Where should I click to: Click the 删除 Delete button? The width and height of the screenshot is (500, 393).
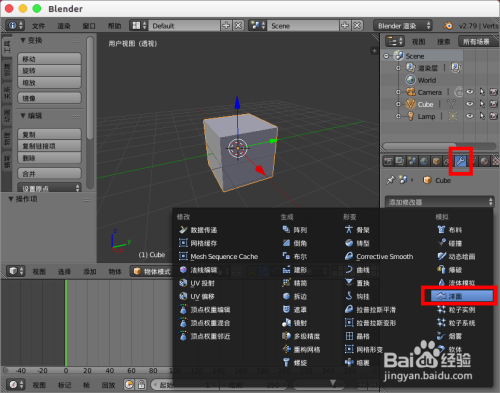(49, 158)
